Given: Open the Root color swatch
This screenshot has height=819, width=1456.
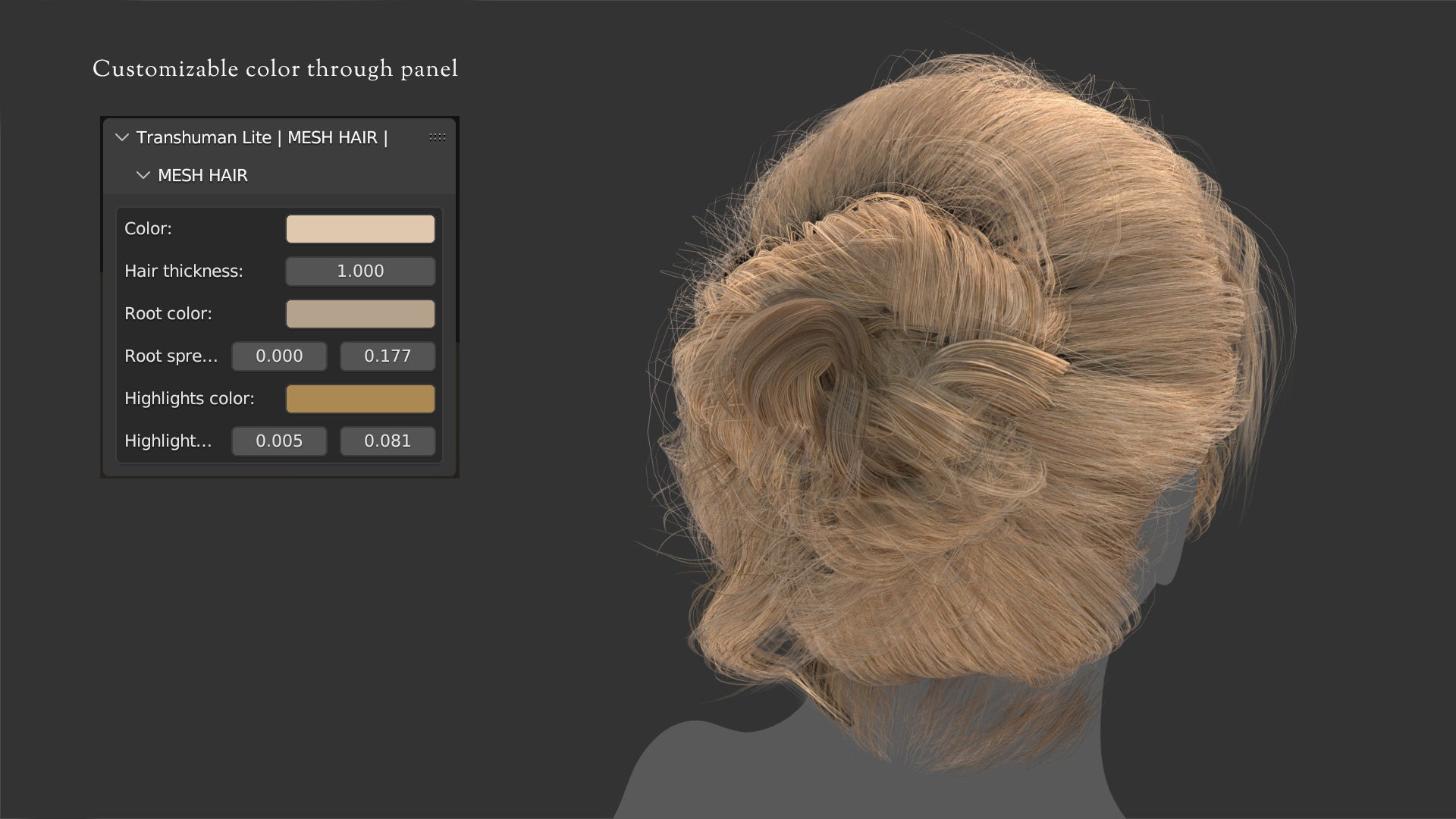Looking at the screenshot, I should point(360,314).
